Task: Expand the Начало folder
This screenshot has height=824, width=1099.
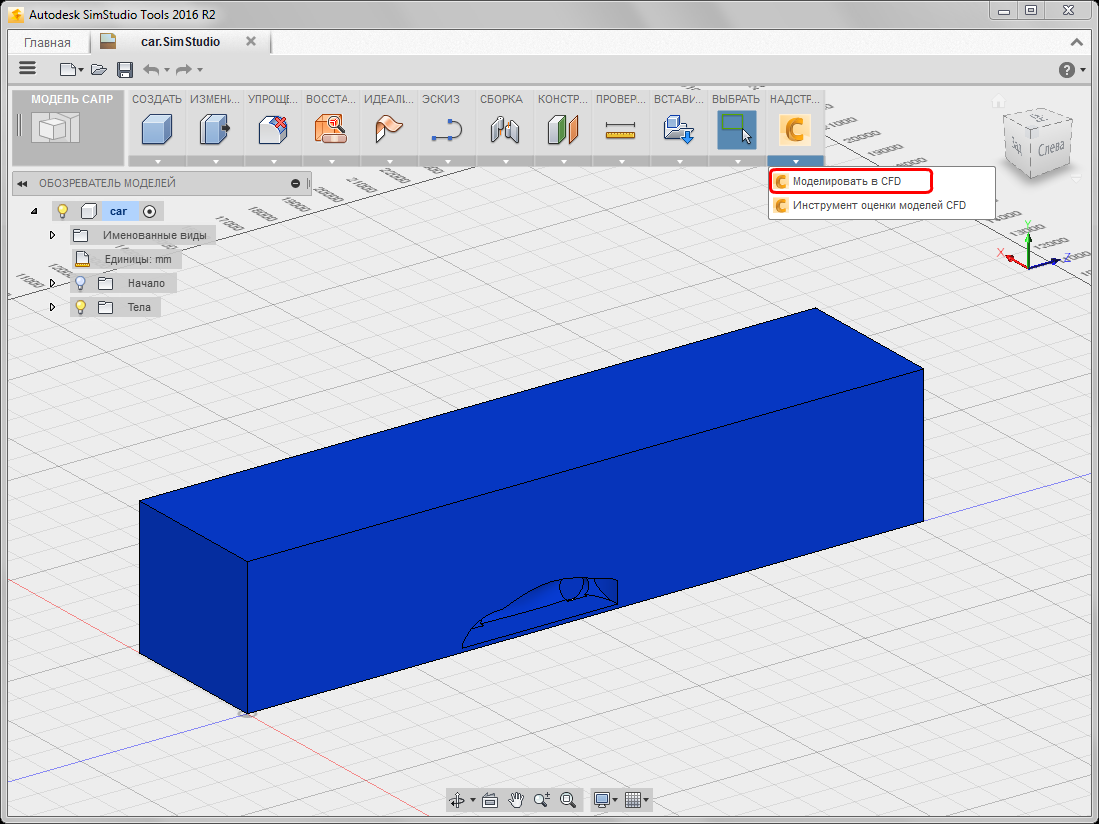Action: (53, 283)
